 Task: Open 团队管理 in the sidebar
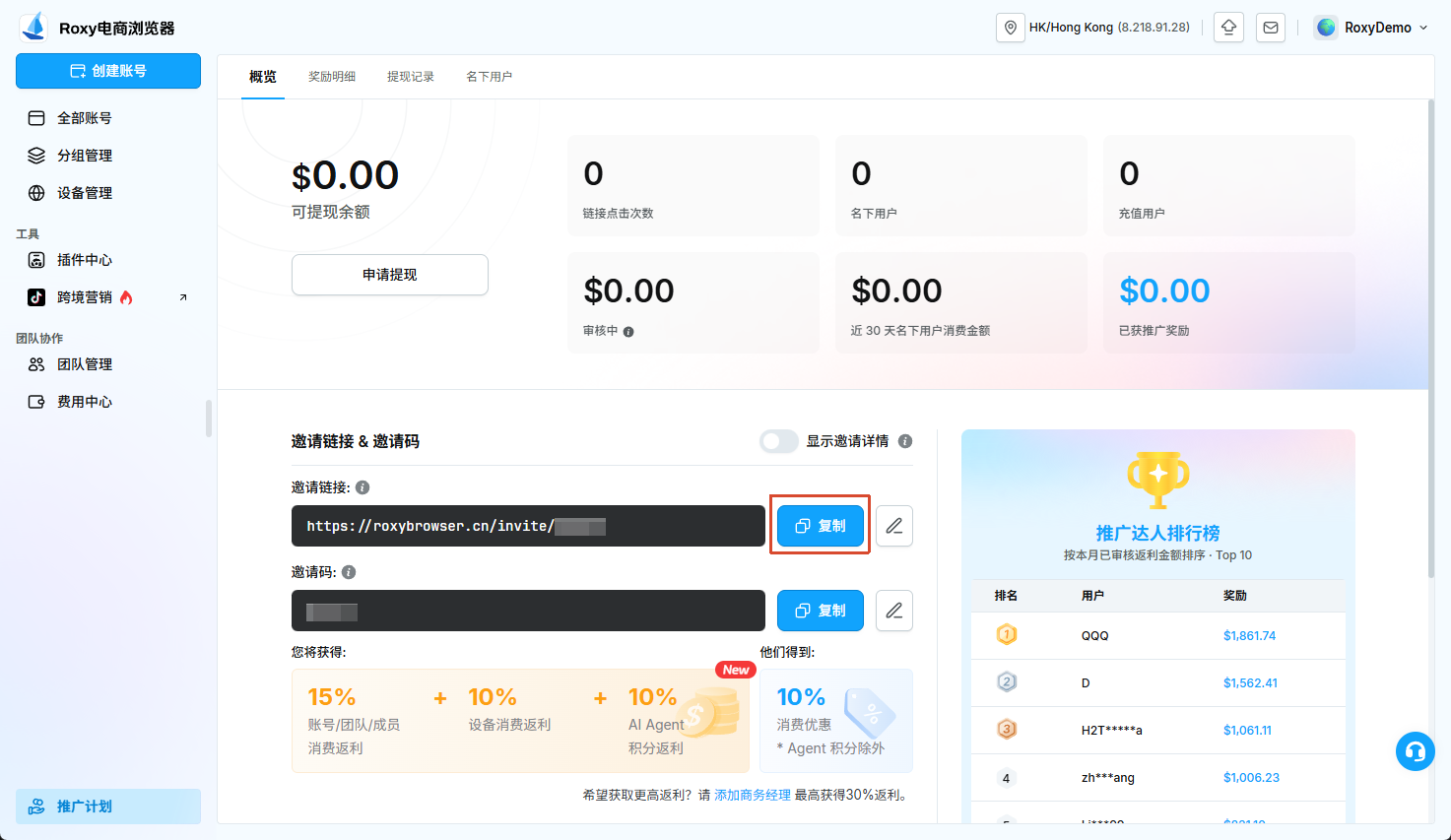tap(108, 364)
